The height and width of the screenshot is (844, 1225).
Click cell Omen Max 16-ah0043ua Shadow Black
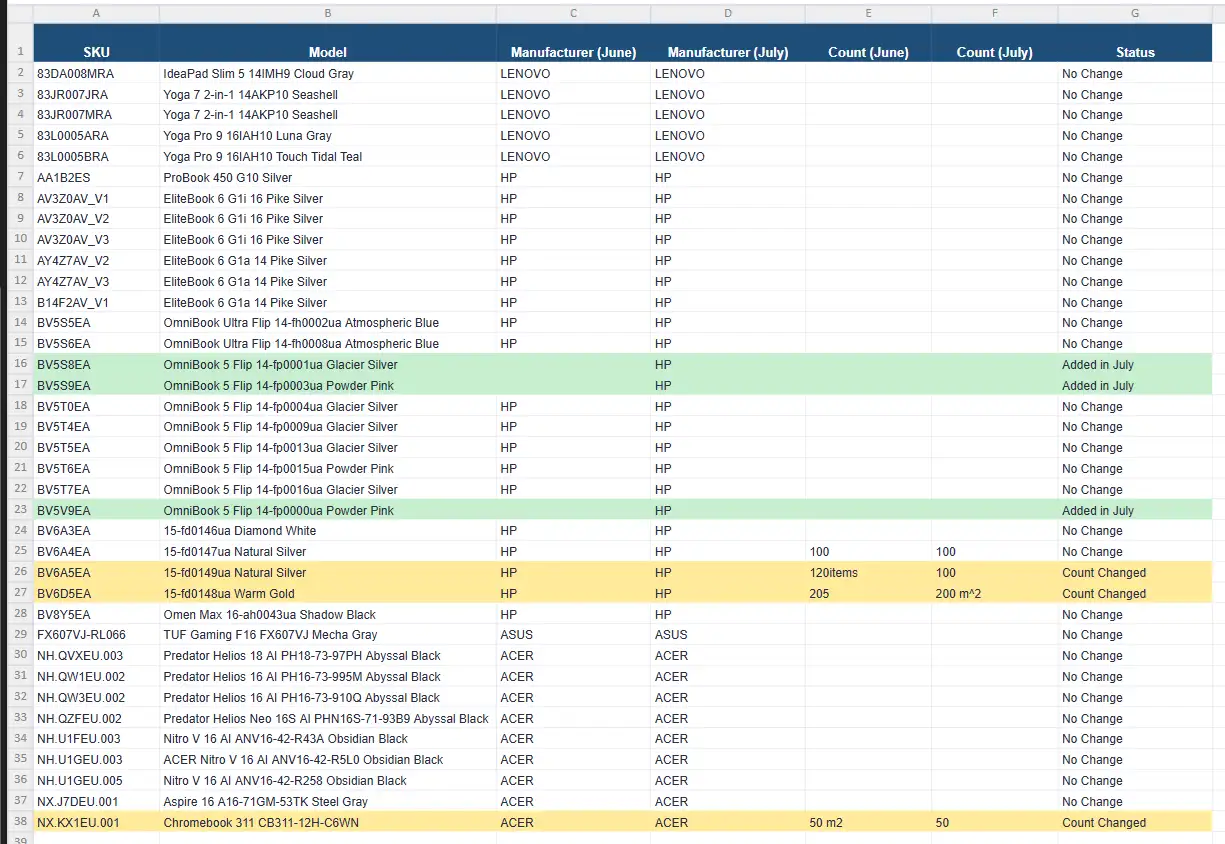pyautogui.click(x=327, y=615)
